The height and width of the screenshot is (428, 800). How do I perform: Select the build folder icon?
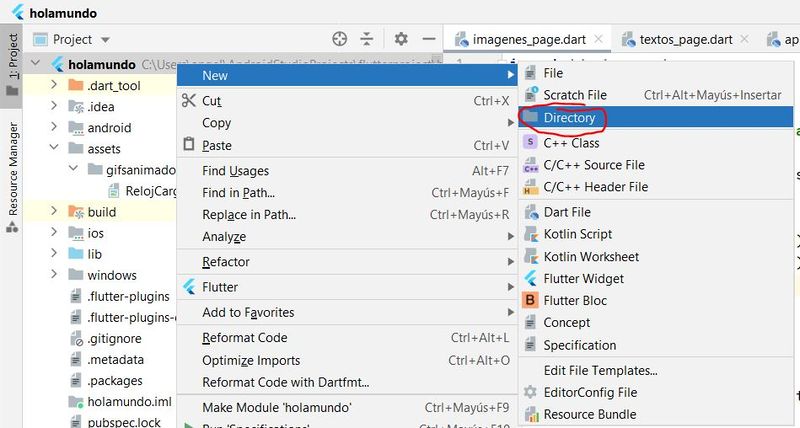click(76, 211)
